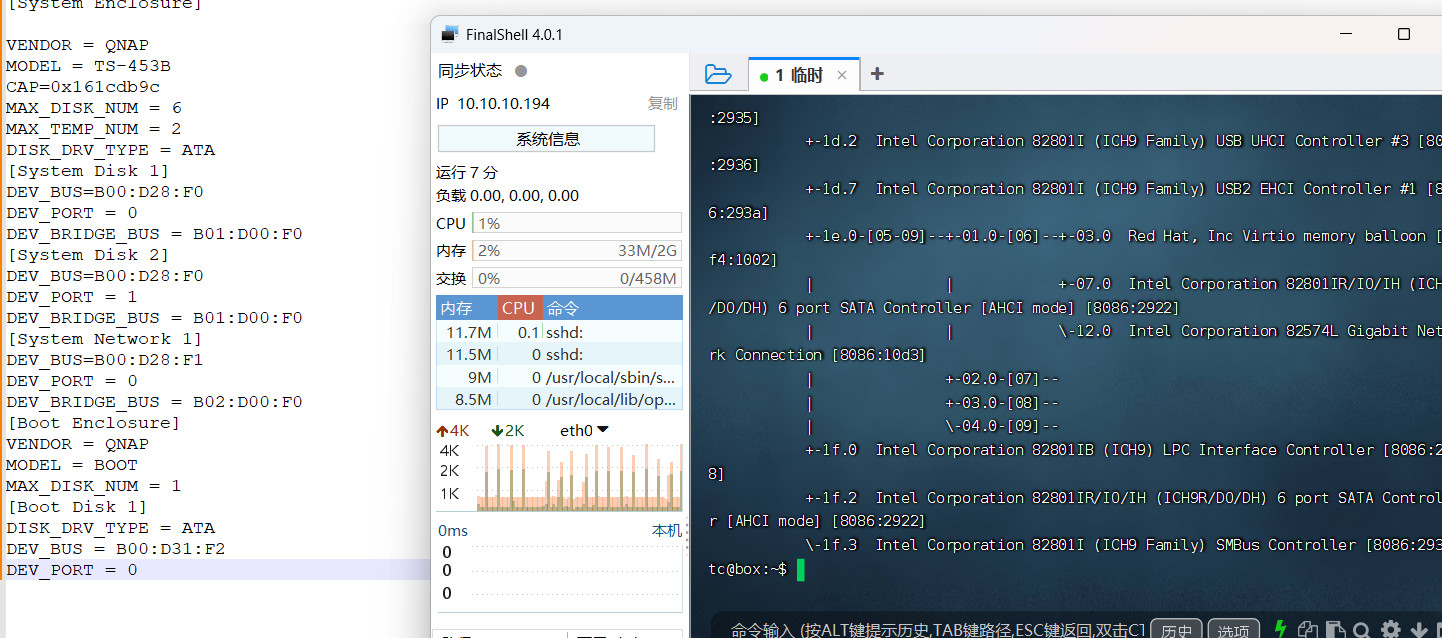Click the upload speed 4K indicator

coord(453,430)
